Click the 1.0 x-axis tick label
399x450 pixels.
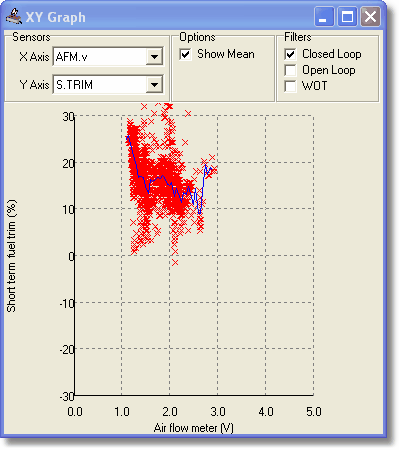click(122, 412)
